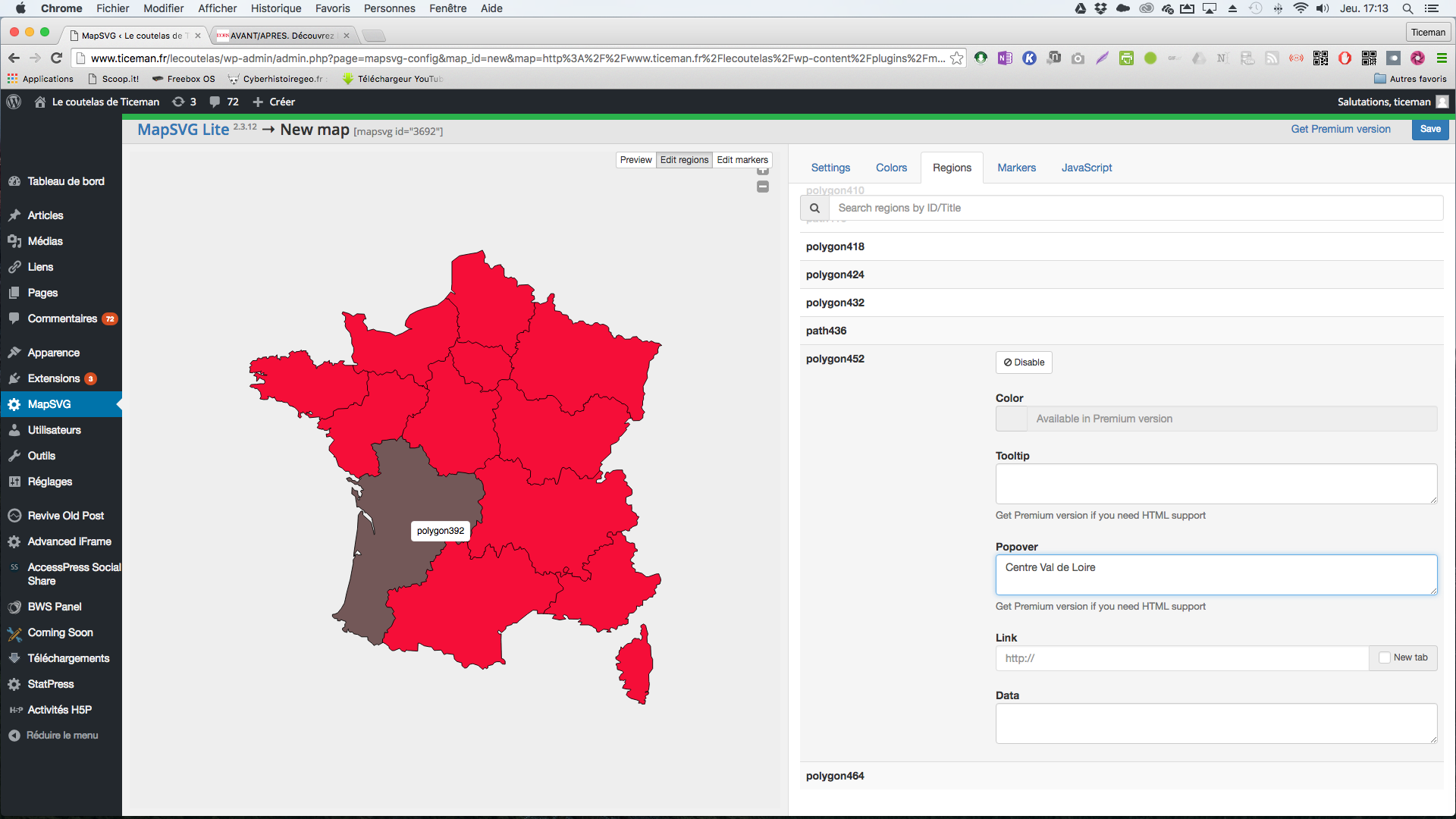Open the Colors tab
Image resolution: width=1456 pixels, height=819 pixels.
891,168
